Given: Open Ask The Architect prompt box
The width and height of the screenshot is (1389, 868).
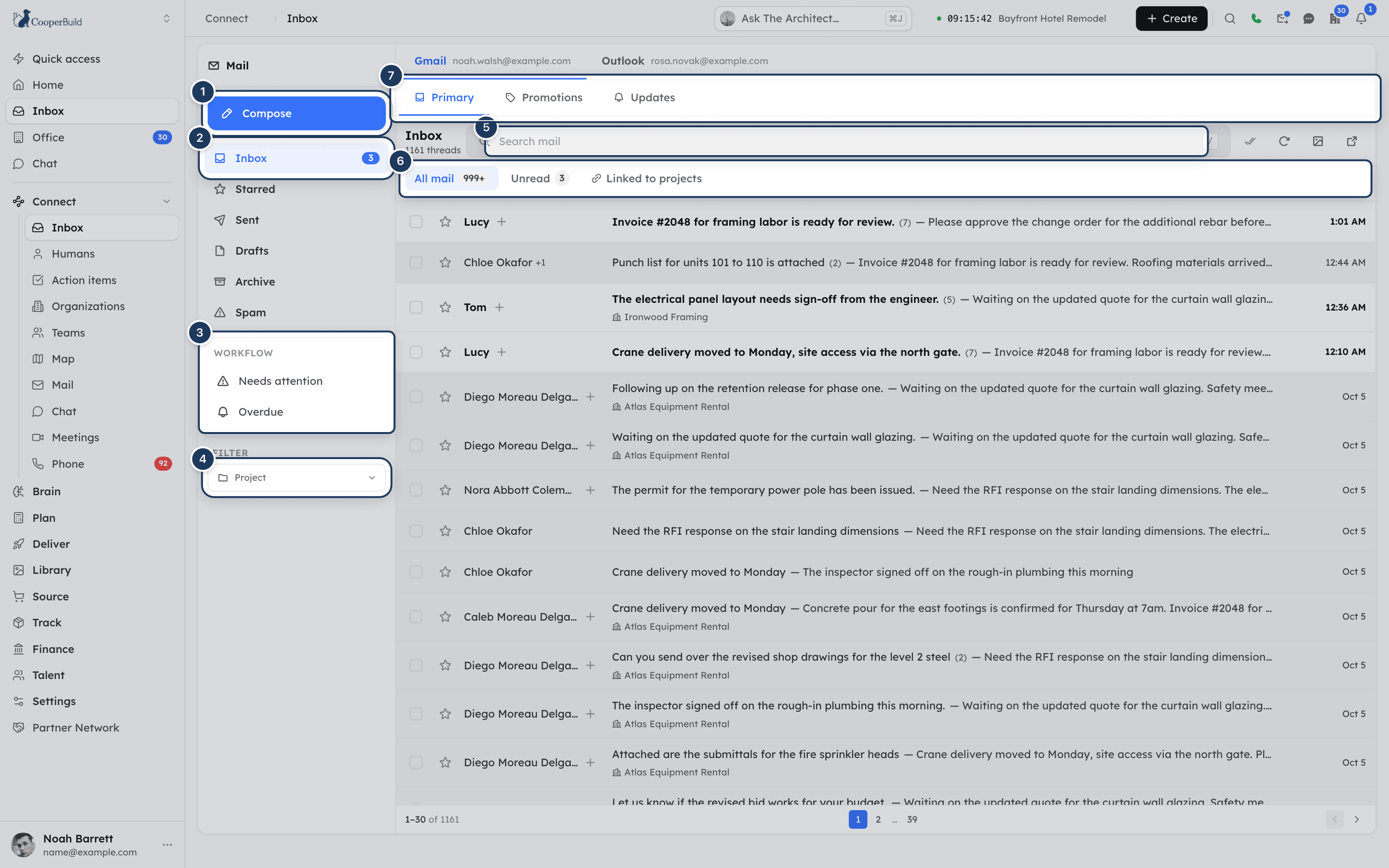Looking at the screenshot, I should pyautogui.click(x=813, y=18).
